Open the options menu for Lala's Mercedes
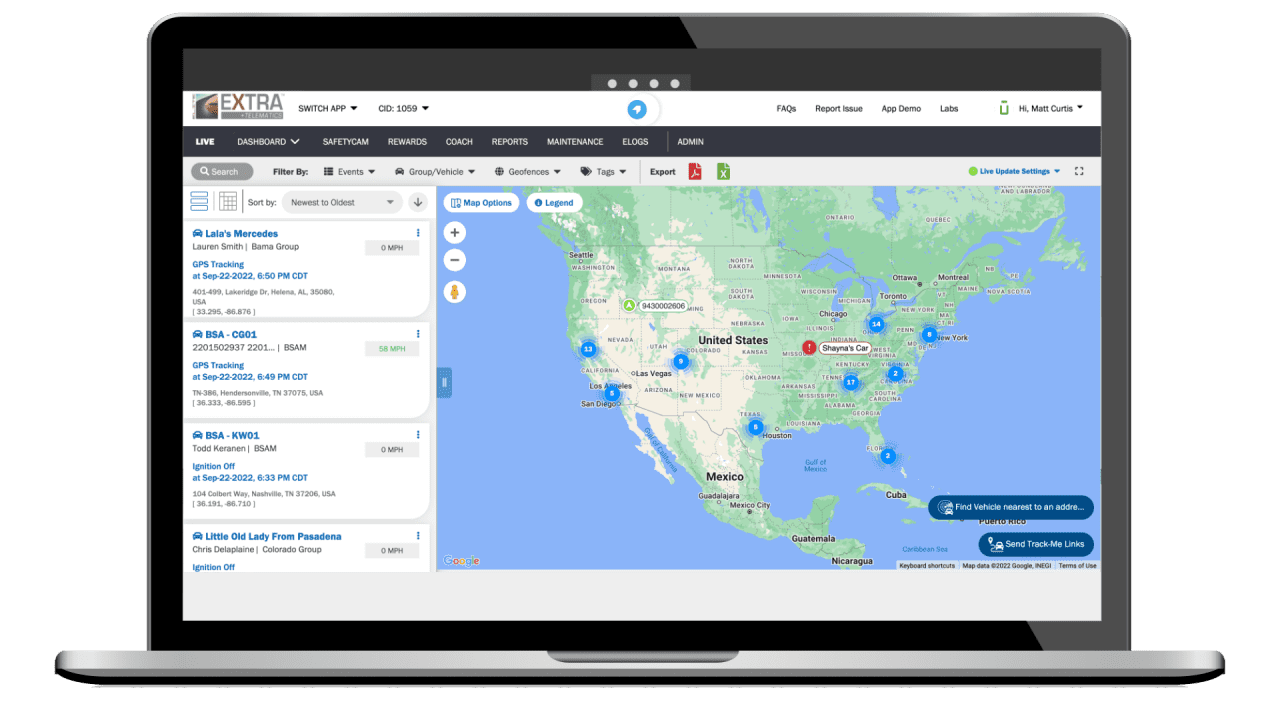Image resolution: width=1280 pixels, height=720 pixels. pyautogui.click(x=417, y=232)
